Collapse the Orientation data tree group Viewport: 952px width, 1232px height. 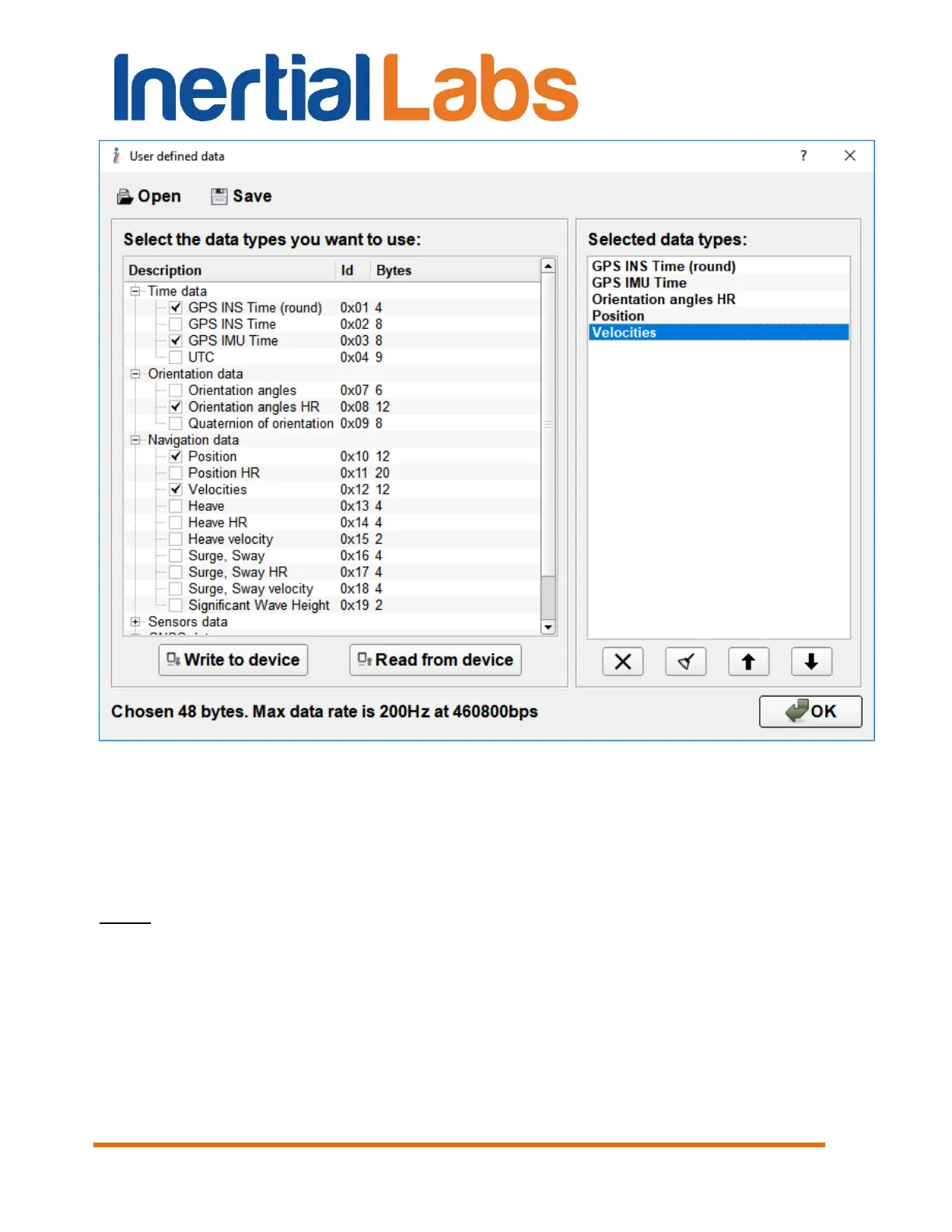coord(135,373)
